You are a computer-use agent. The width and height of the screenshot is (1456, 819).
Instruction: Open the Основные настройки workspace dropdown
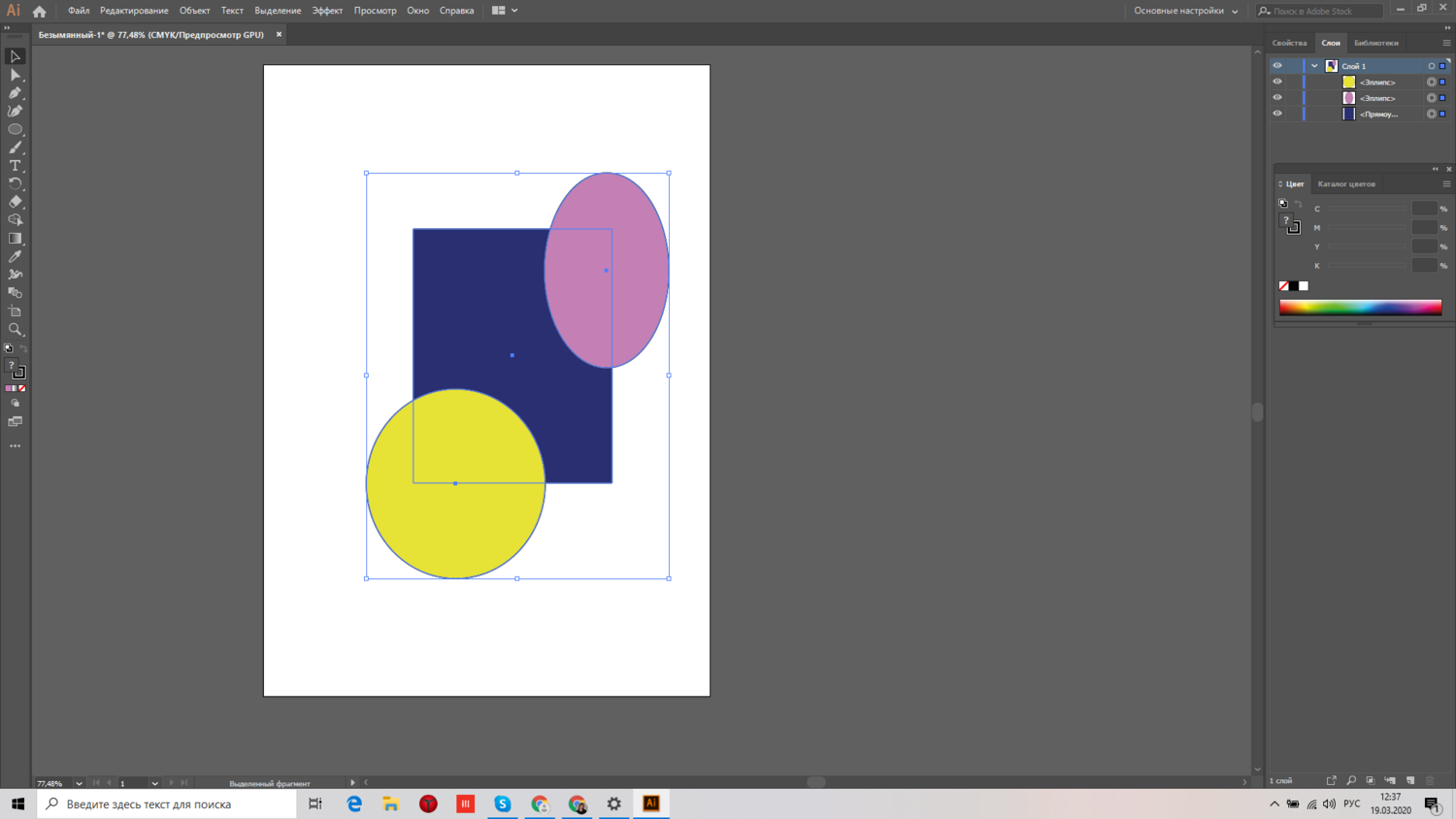(1185, 11)
